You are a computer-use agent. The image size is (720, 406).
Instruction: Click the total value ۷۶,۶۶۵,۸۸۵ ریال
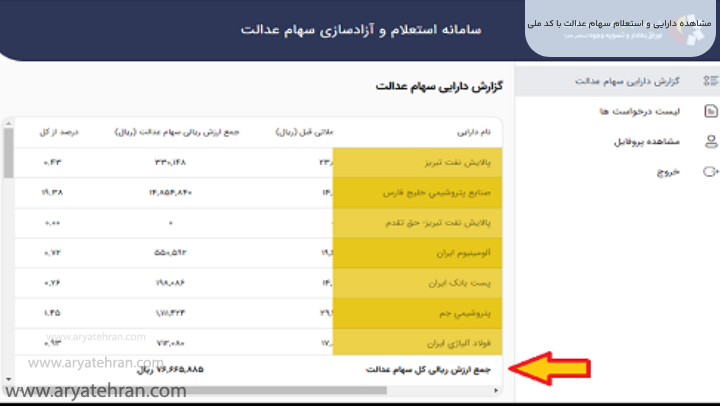point(170,369)
